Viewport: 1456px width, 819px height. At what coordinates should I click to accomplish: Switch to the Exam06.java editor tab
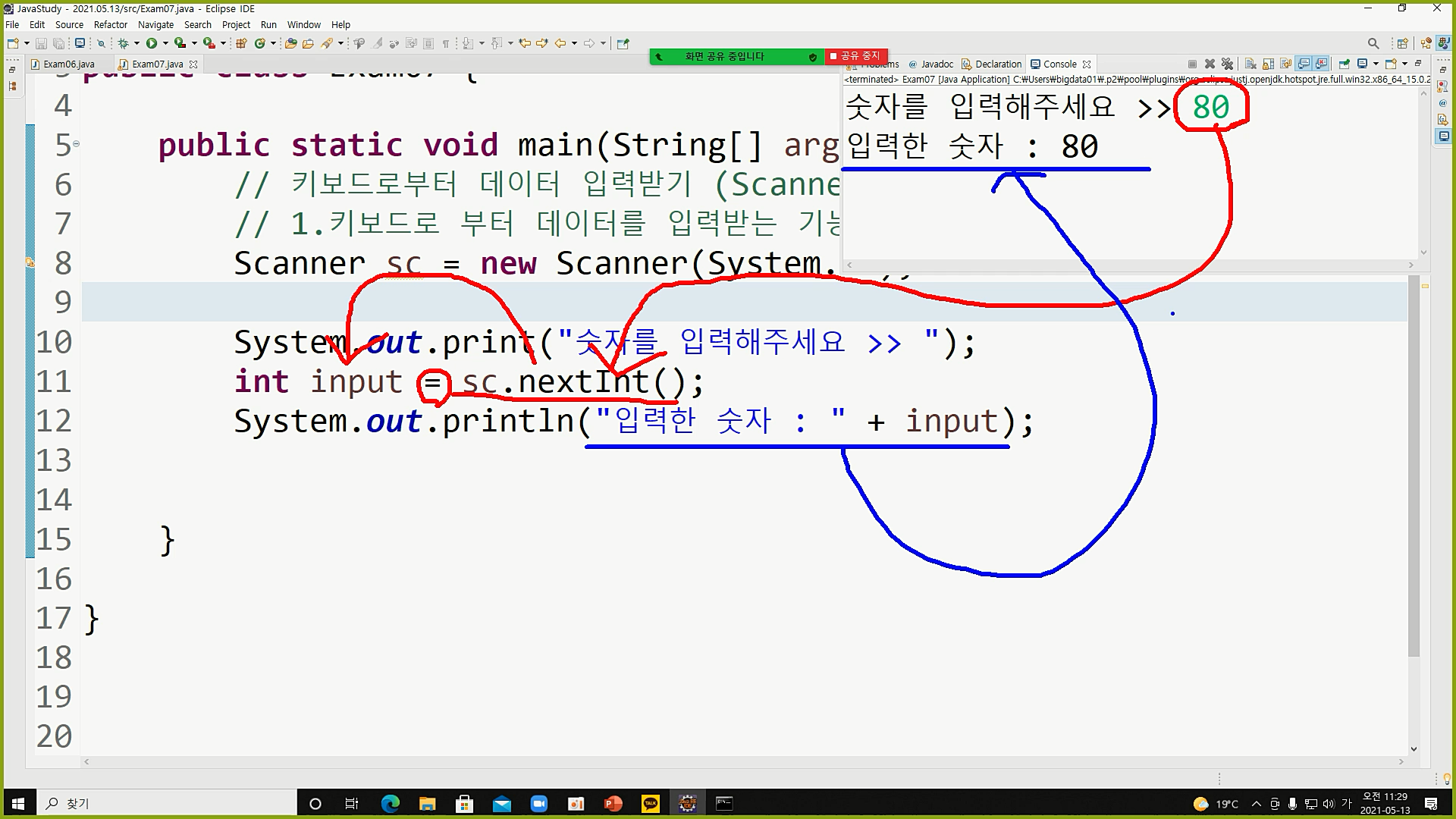click(x=68, y=64)
